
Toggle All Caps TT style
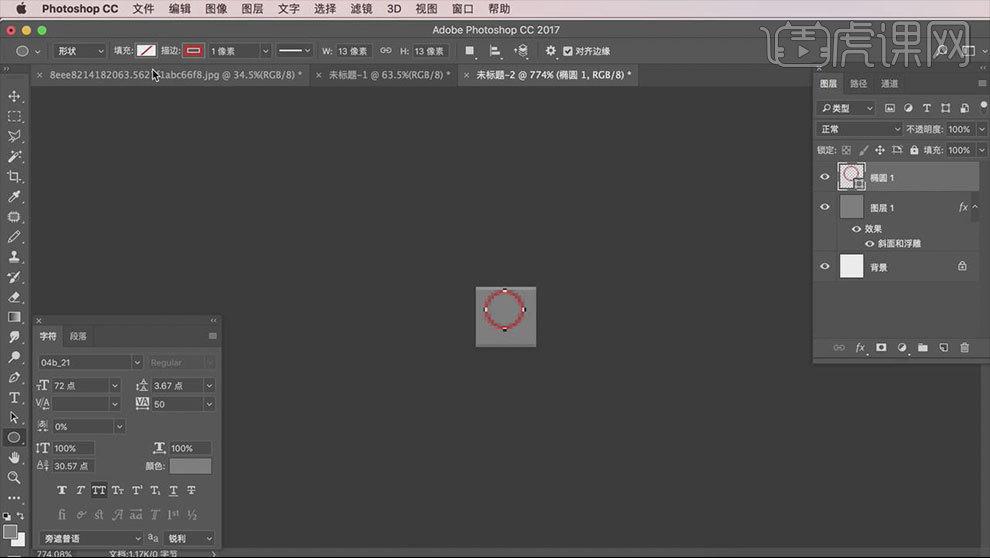(x=98, y=490)
